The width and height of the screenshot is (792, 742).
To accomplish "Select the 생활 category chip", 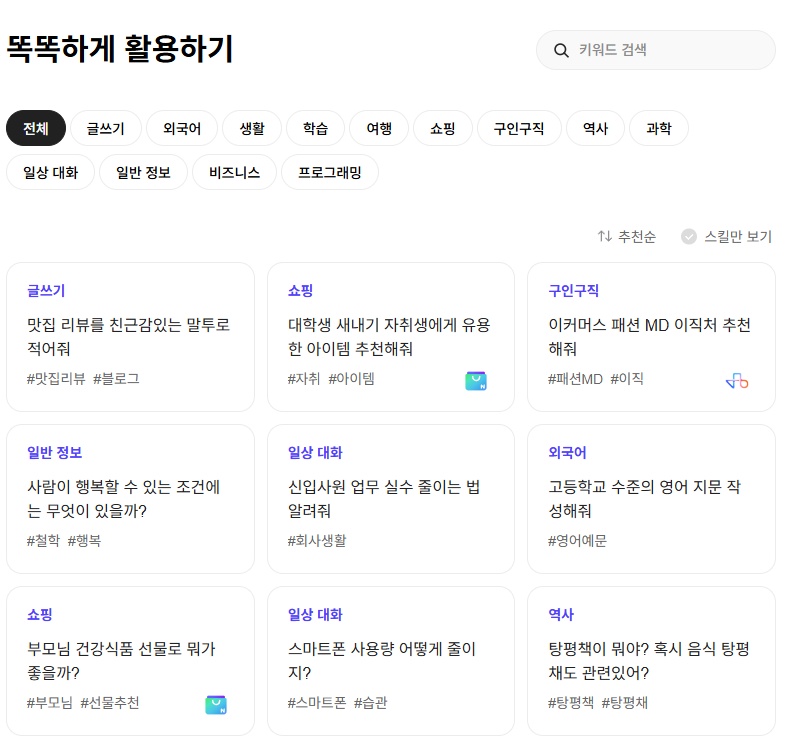I will pyautogui.click(x=252, y=128).
